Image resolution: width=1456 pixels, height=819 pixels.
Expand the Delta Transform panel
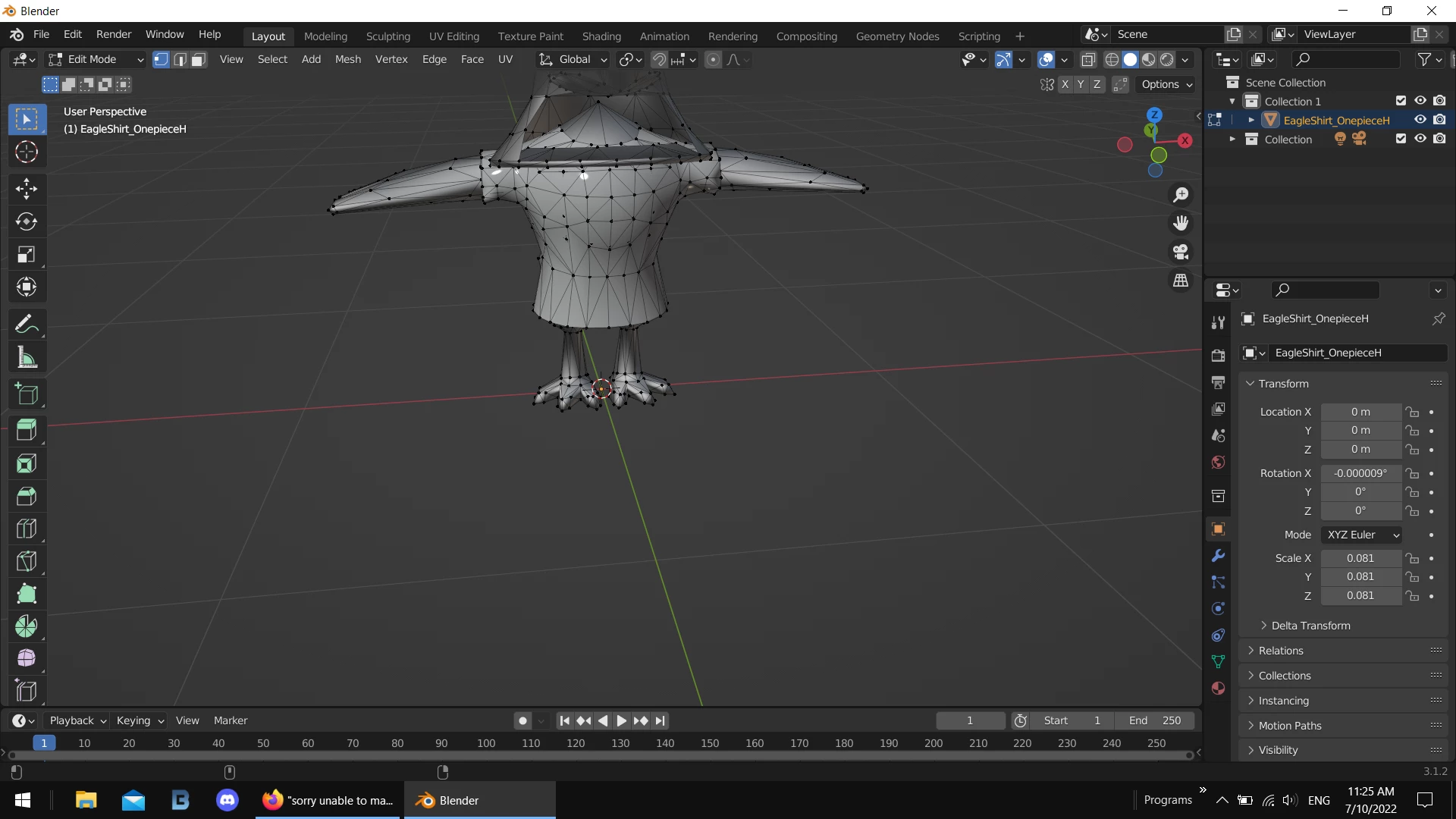click(1310, 626)
